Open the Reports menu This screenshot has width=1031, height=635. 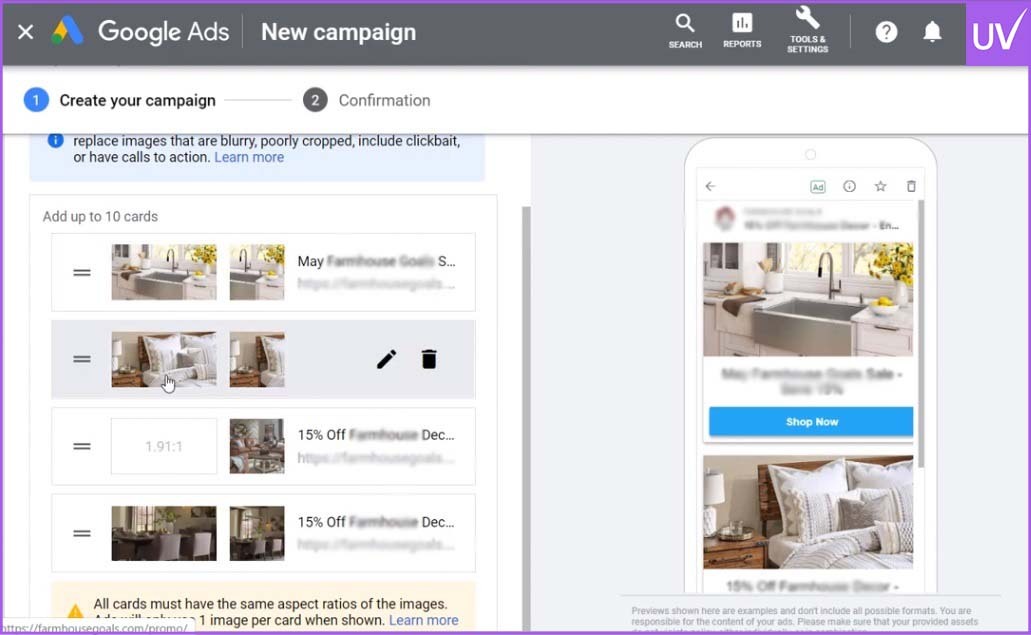click(x=742, y=31)
